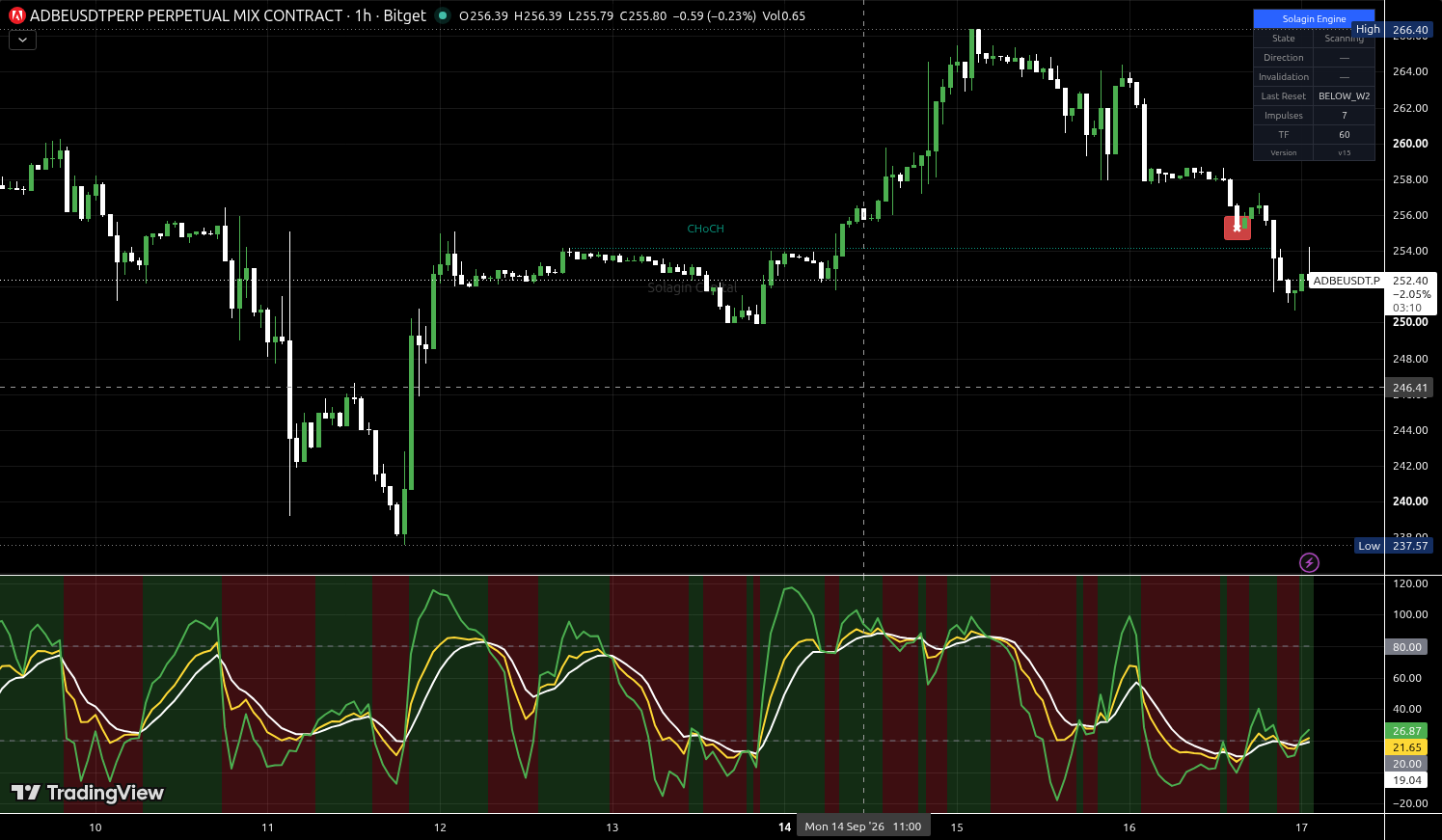This screenshot has height=840, width=1442.
Task: Click the 250.00 price scale label
Action: point(1410,322)
